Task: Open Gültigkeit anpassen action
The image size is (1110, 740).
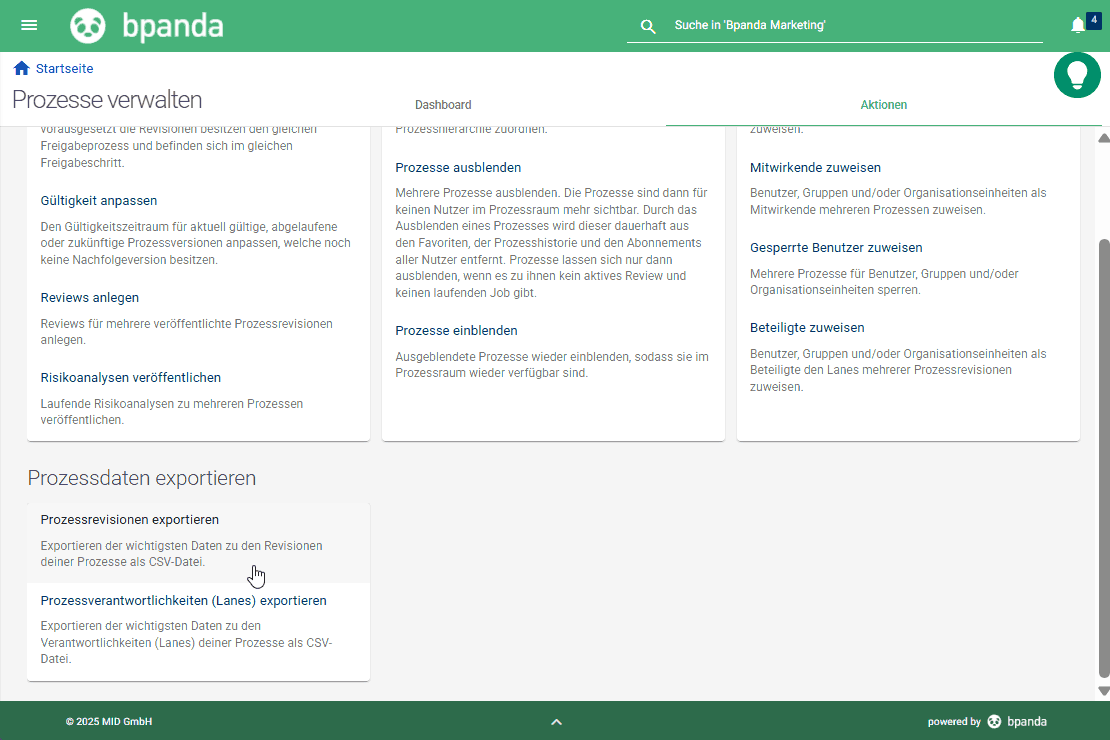Action: [x=98, y=200]
